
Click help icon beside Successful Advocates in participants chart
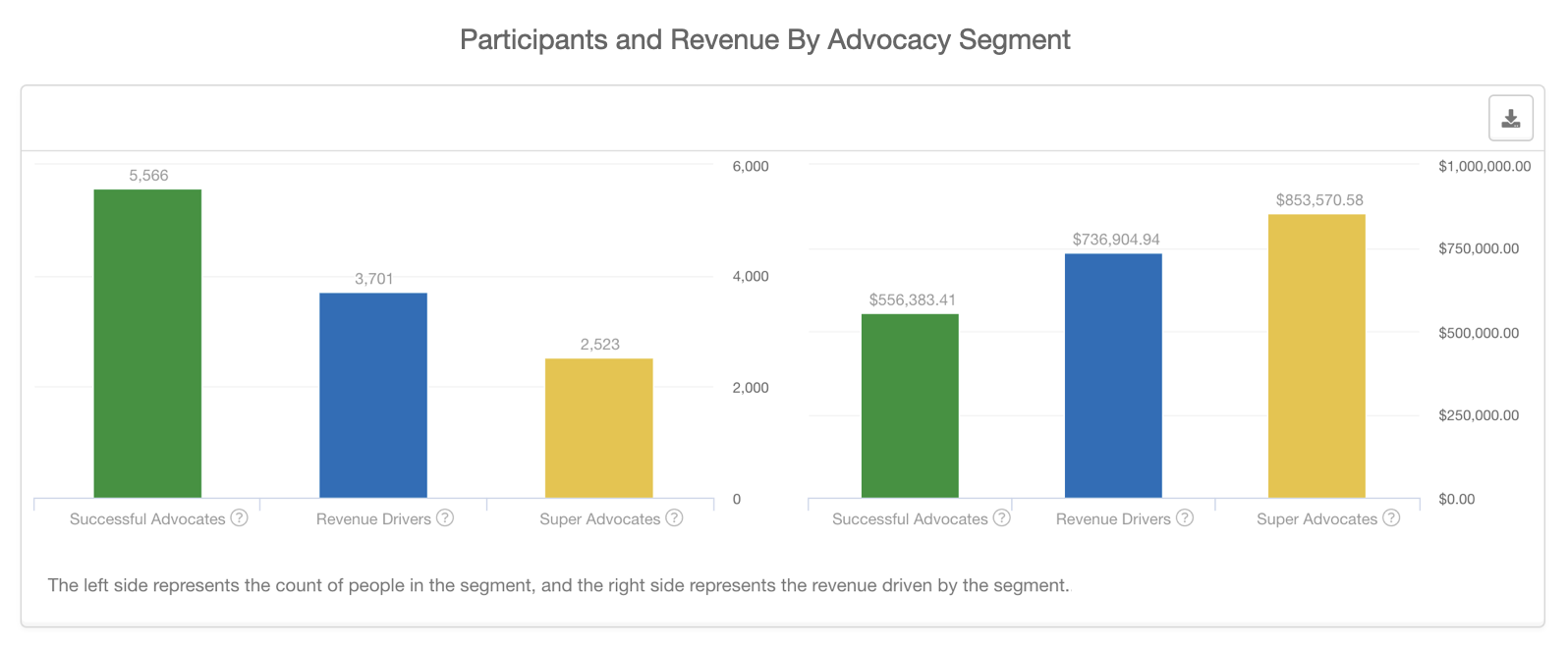tap(239, 517)
